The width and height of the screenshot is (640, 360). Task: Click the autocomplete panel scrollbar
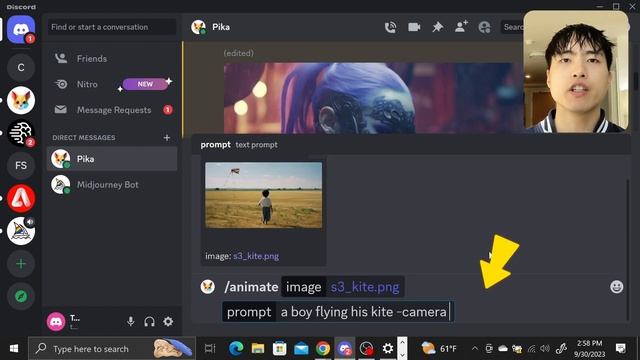coord(628,249)
